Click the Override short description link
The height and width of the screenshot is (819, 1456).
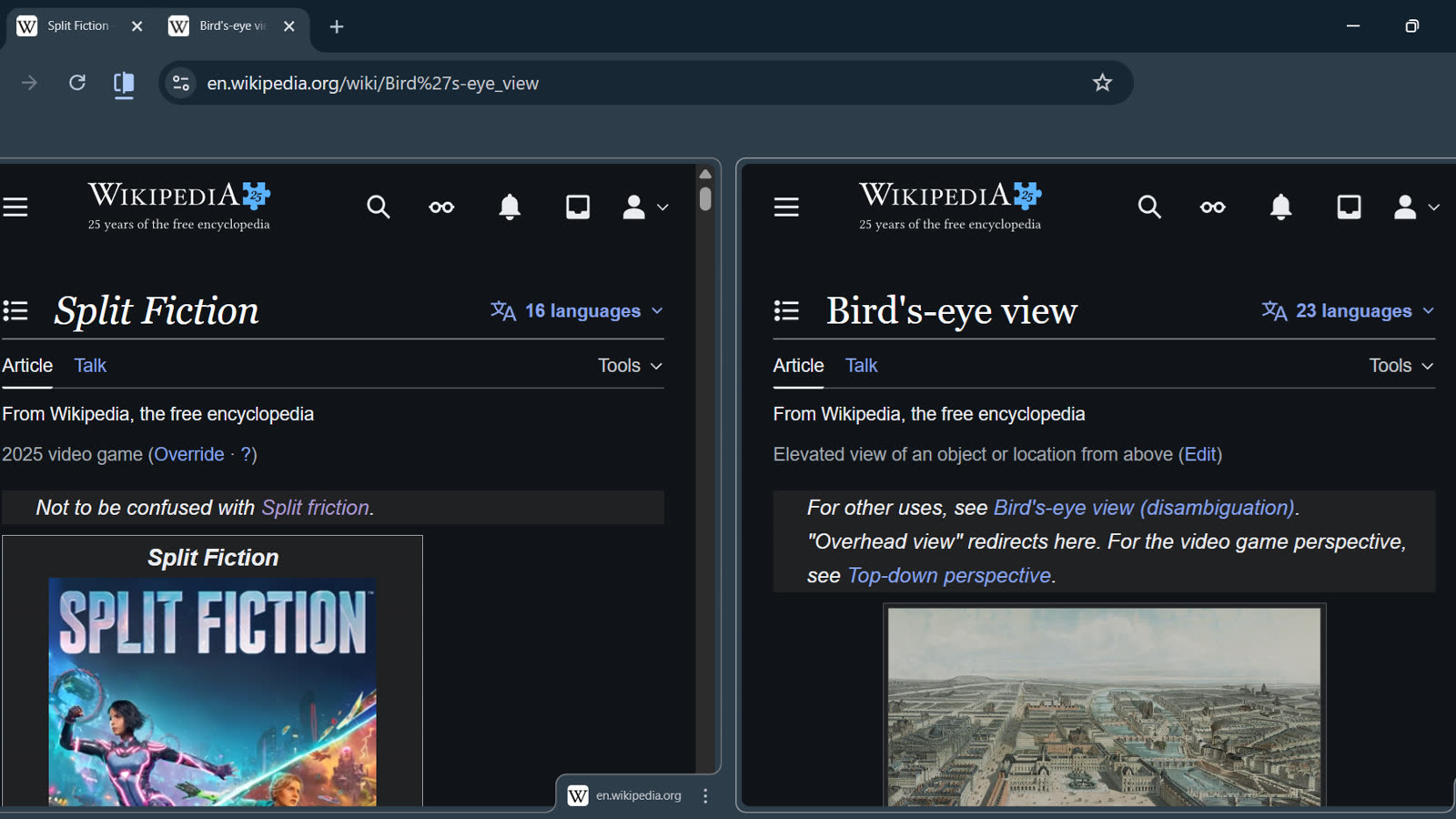[189, 454]
